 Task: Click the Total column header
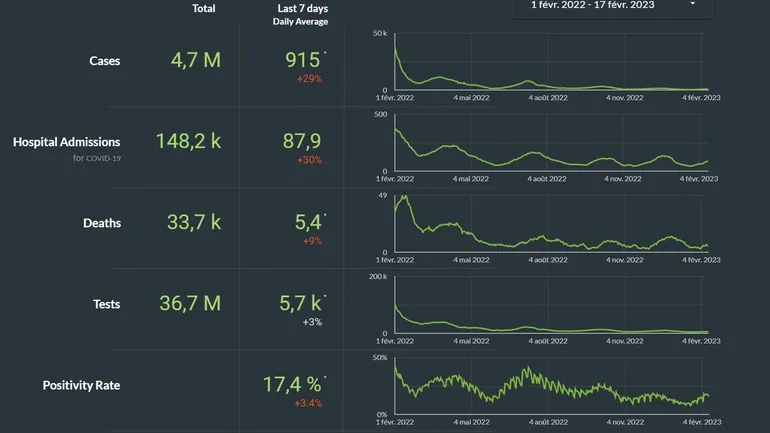click(204, 9)
